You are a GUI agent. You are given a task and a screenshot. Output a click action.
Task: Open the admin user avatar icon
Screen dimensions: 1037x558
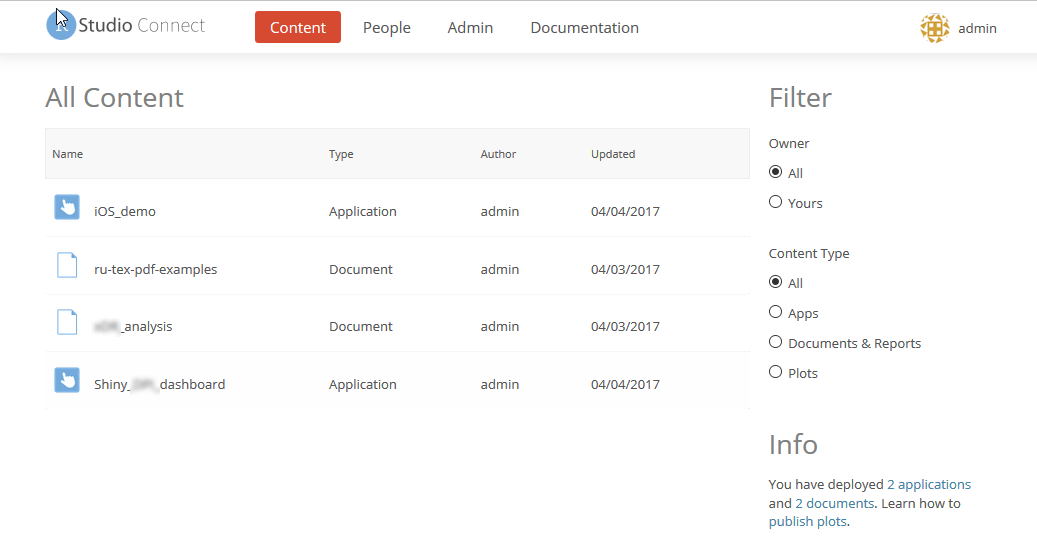[934, 28]
